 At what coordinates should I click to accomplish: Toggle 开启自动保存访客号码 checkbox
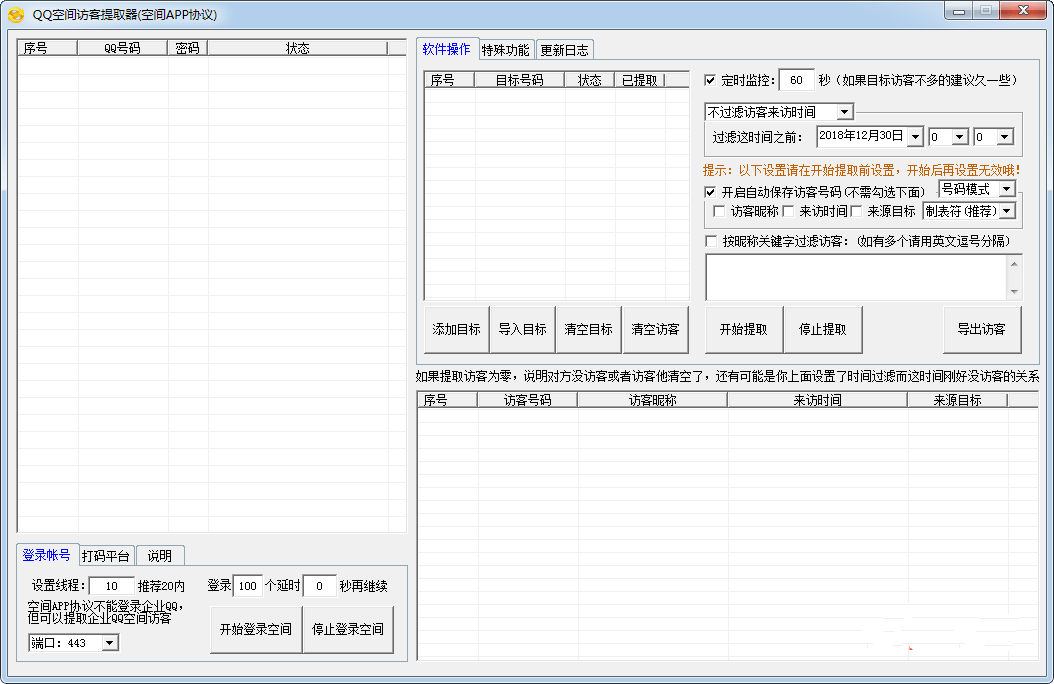[710, 192]
